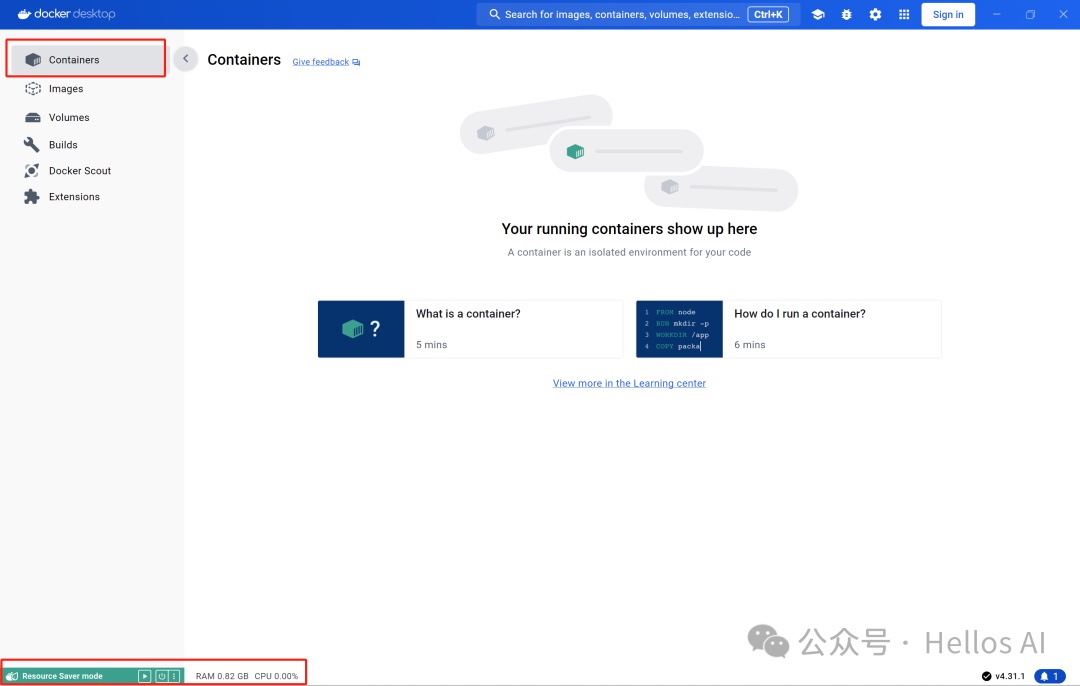Click the Docker Scout target icon

tap(32, 171)
